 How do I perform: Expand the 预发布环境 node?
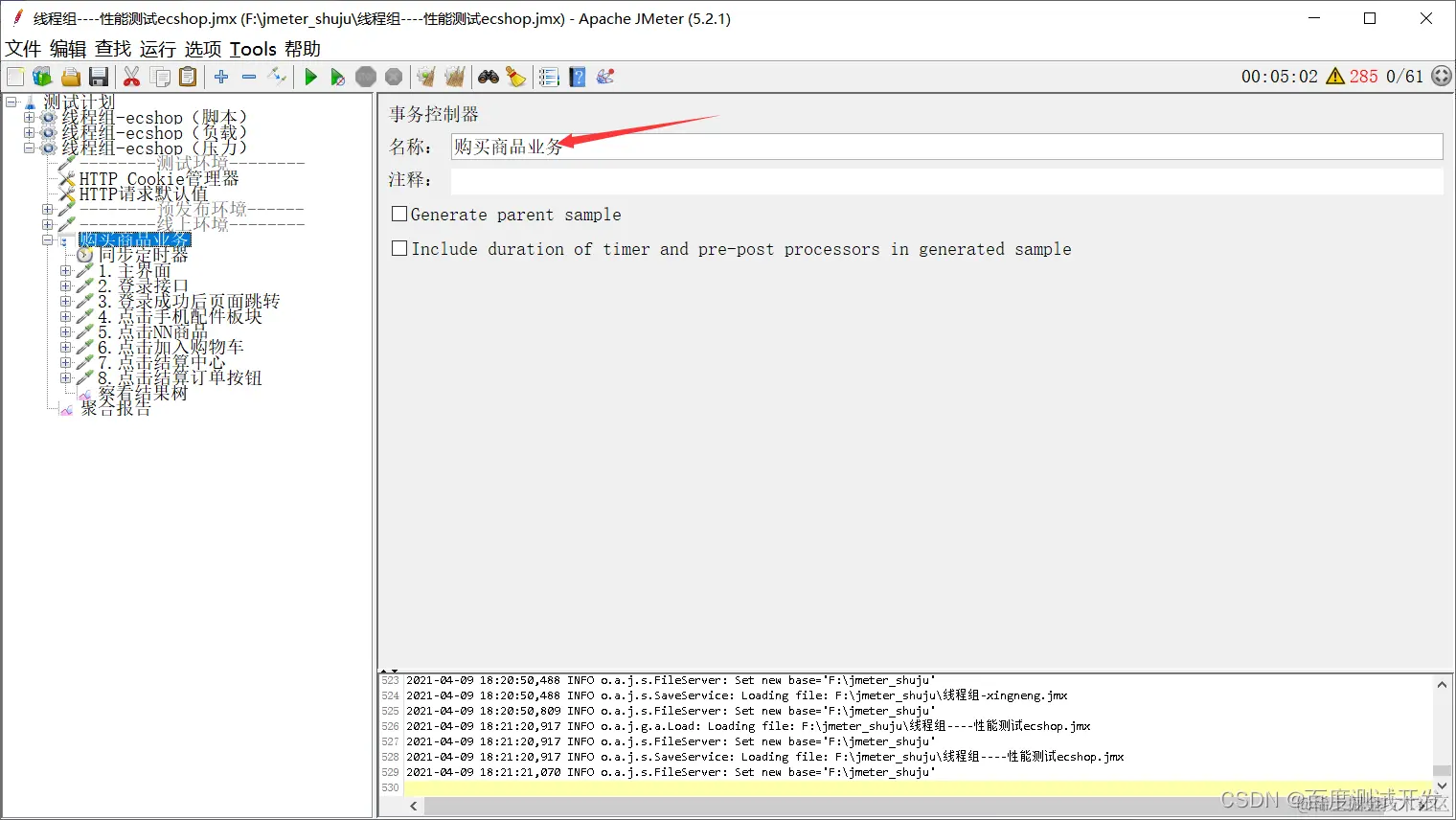coord(47,209)
